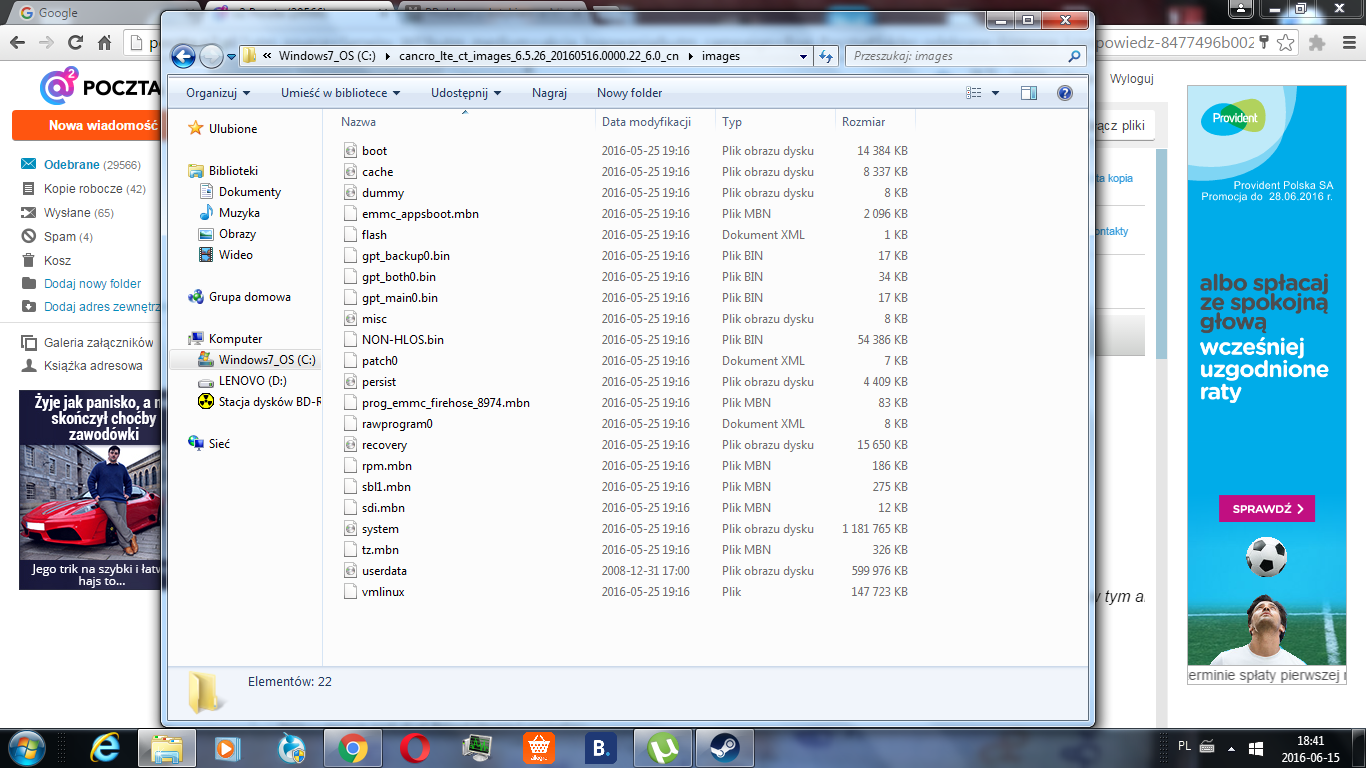The image size is (1366, 768).
Task: Click the help question mark icon
Action: point(1064,93)
